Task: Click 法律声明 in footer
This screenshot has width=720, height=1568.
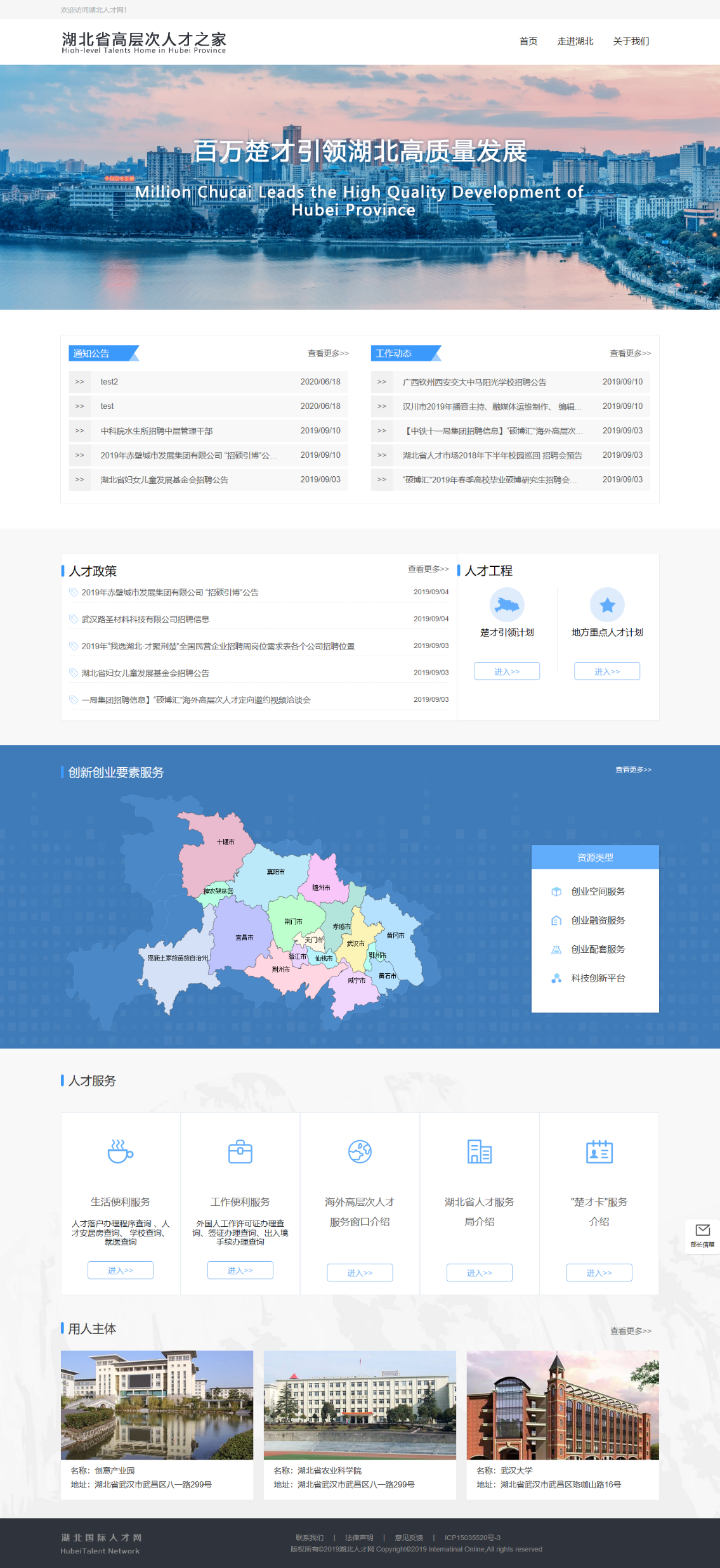Action: click(x=359, y=1538)
